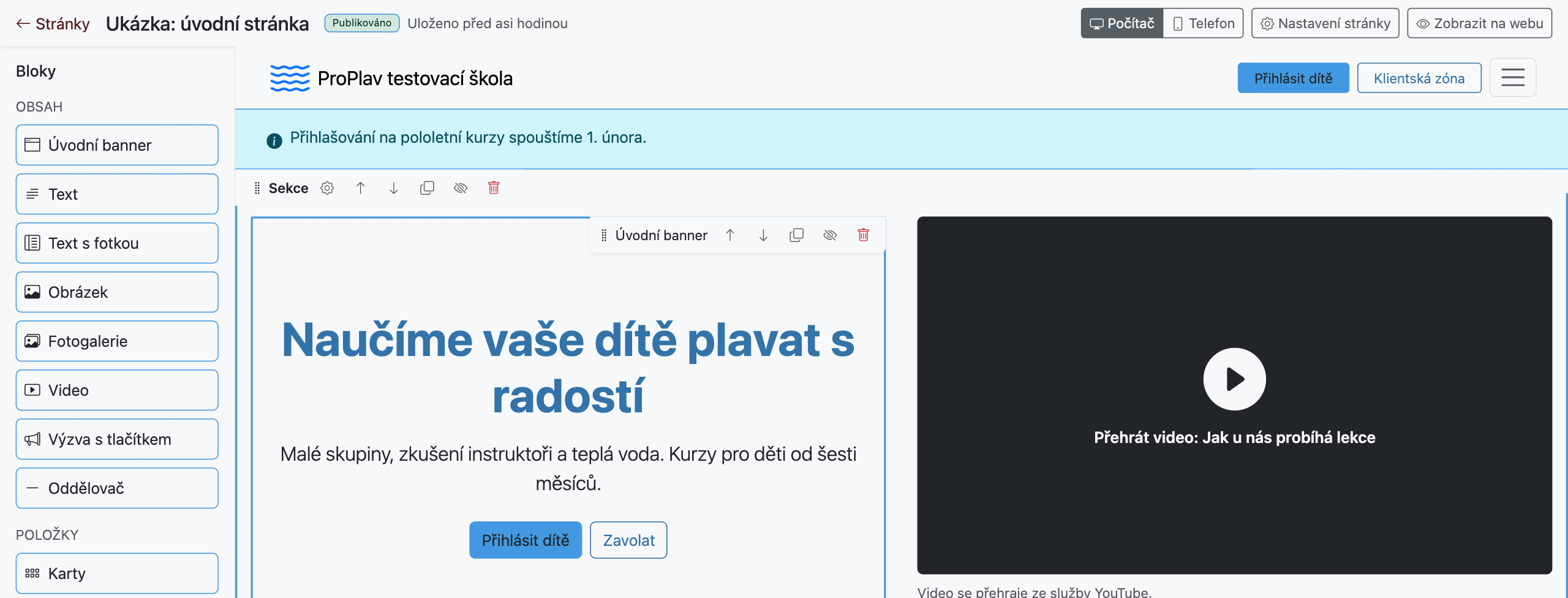The height and width of the screenshot is (598, 1568).
Task: Click the ProPlav waves logo
Action: 290,78
